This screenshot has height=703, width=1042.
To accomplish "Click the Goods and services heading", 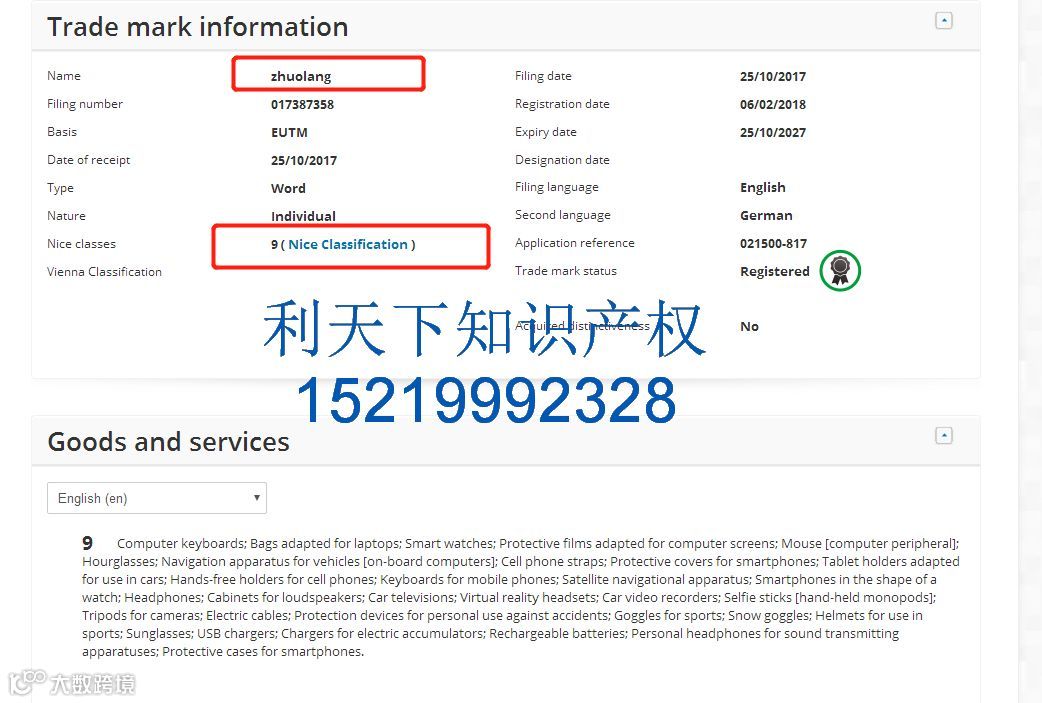I will (x=168, y=442).
